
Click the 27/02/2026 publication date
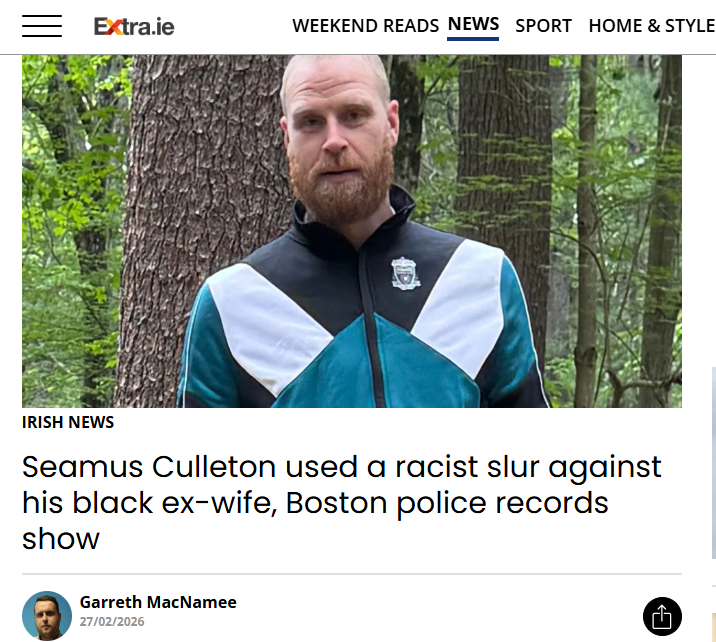pos(112,622)
